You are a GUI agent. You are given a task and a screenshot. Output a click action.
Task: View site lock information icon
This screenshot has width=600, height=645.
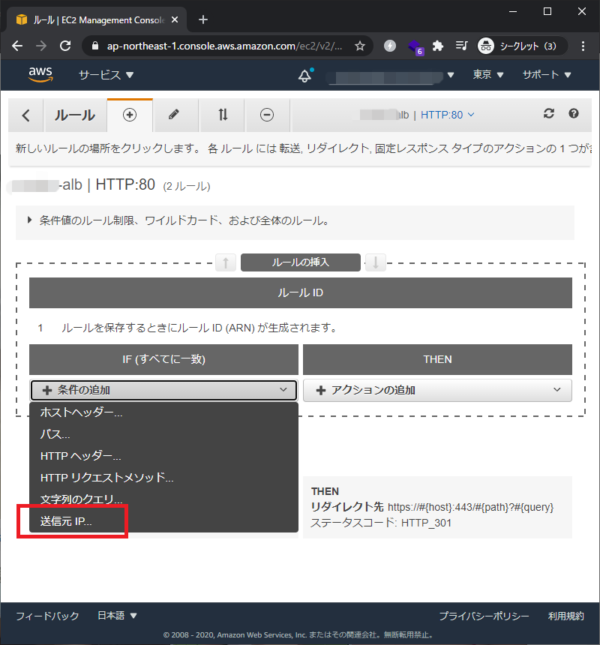coord(95,46)
